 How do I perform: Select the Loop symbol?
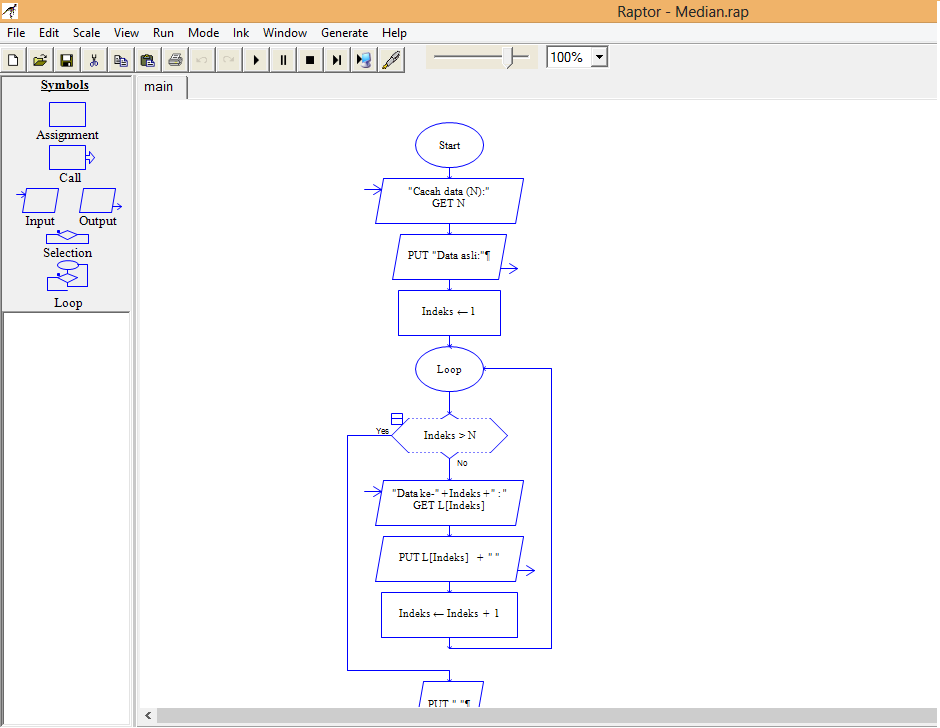tap(67, 277)
